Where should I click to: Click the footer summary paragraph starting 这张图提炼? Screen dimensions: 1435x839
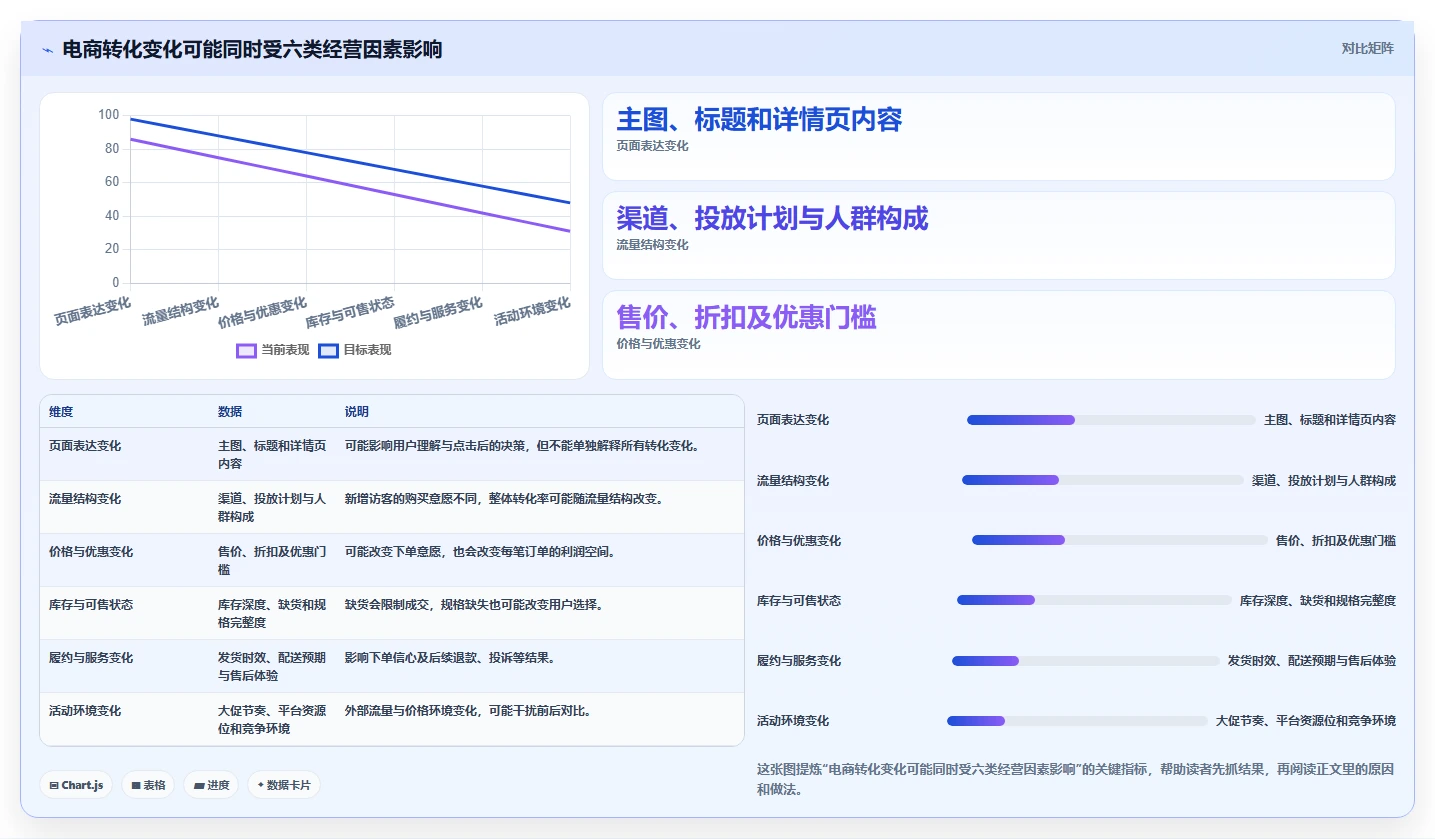click(1076, 779)
